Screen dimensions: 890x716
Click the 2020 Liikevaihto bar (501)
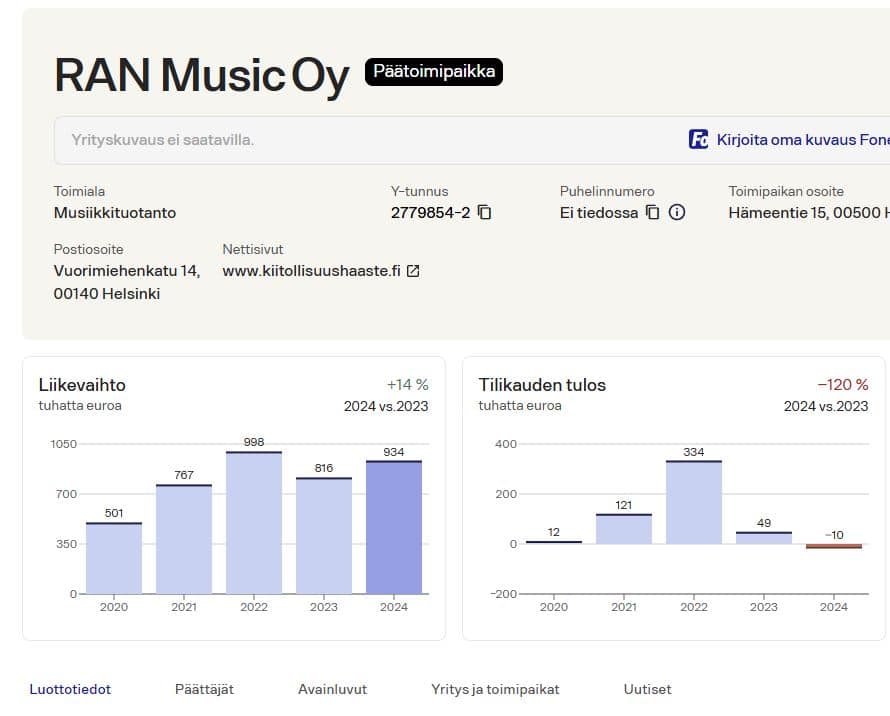click(x=114, y=558)
